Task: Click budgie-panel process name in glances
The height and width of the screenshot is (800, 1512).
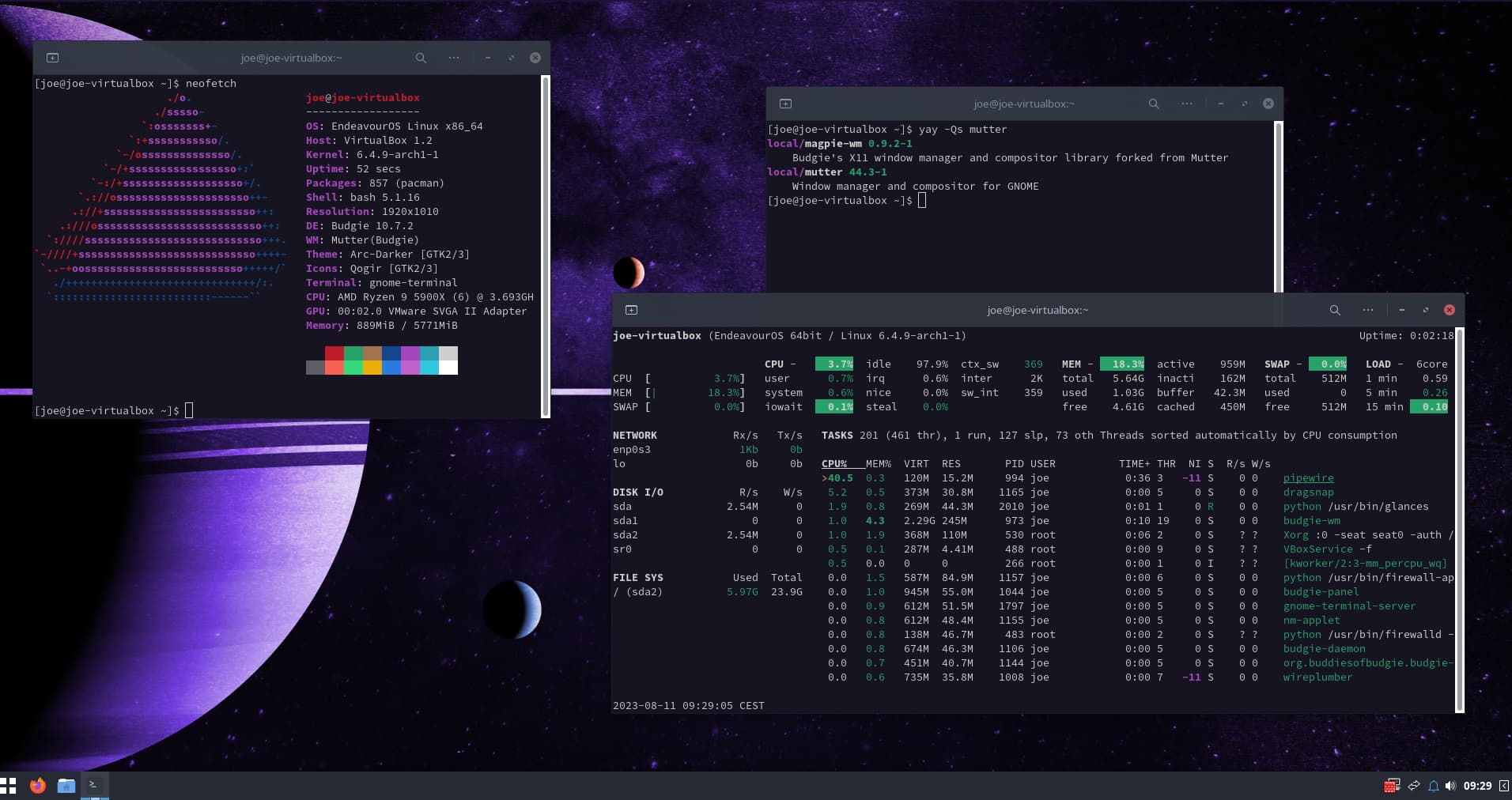Action: [1321, 592]
